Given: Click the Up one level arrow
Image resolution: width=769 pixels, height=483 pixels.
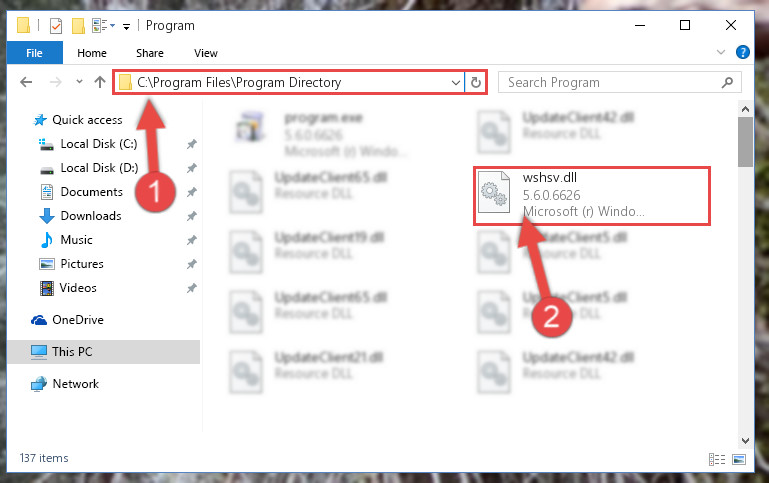Looking at the screenshot, I should coord(100,82).
